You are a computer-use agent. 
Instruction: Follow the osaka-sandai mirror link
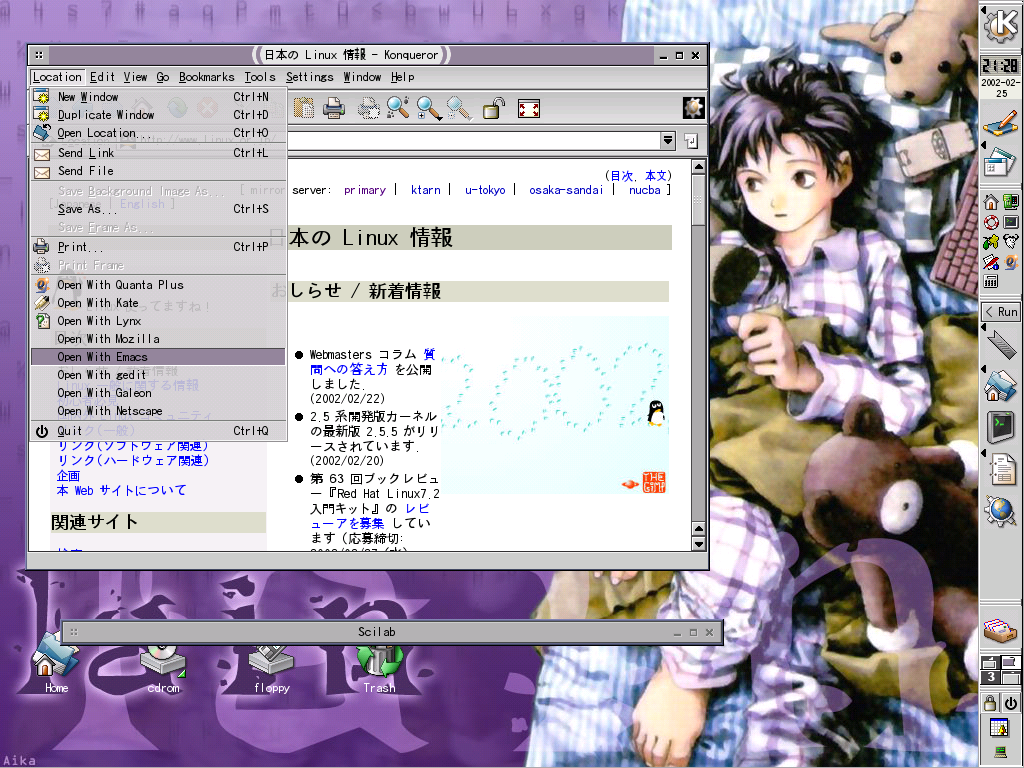(x=566, y=190)
